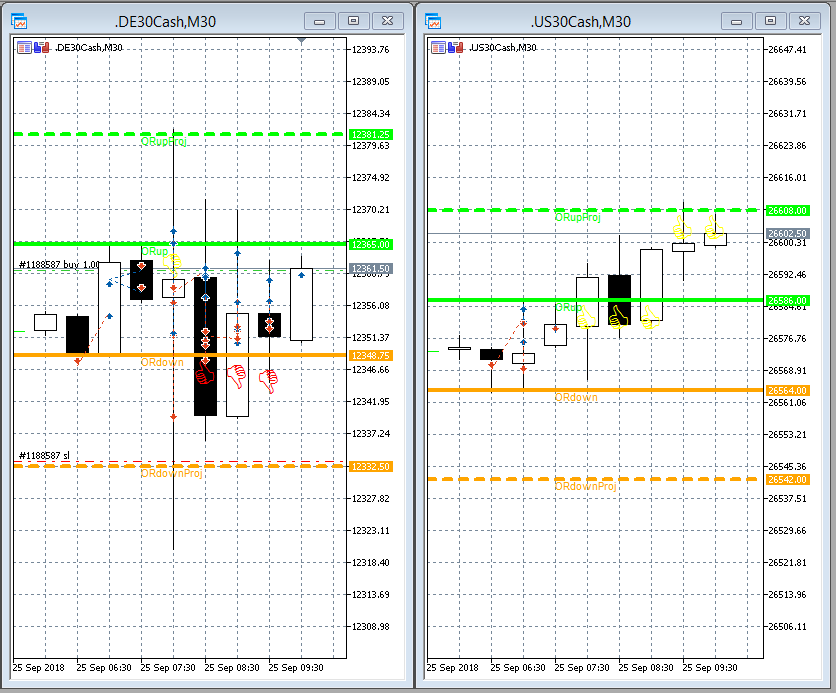Minimize the .US30Cash,M30 window
836x693 pixels.
coord(737,21)
